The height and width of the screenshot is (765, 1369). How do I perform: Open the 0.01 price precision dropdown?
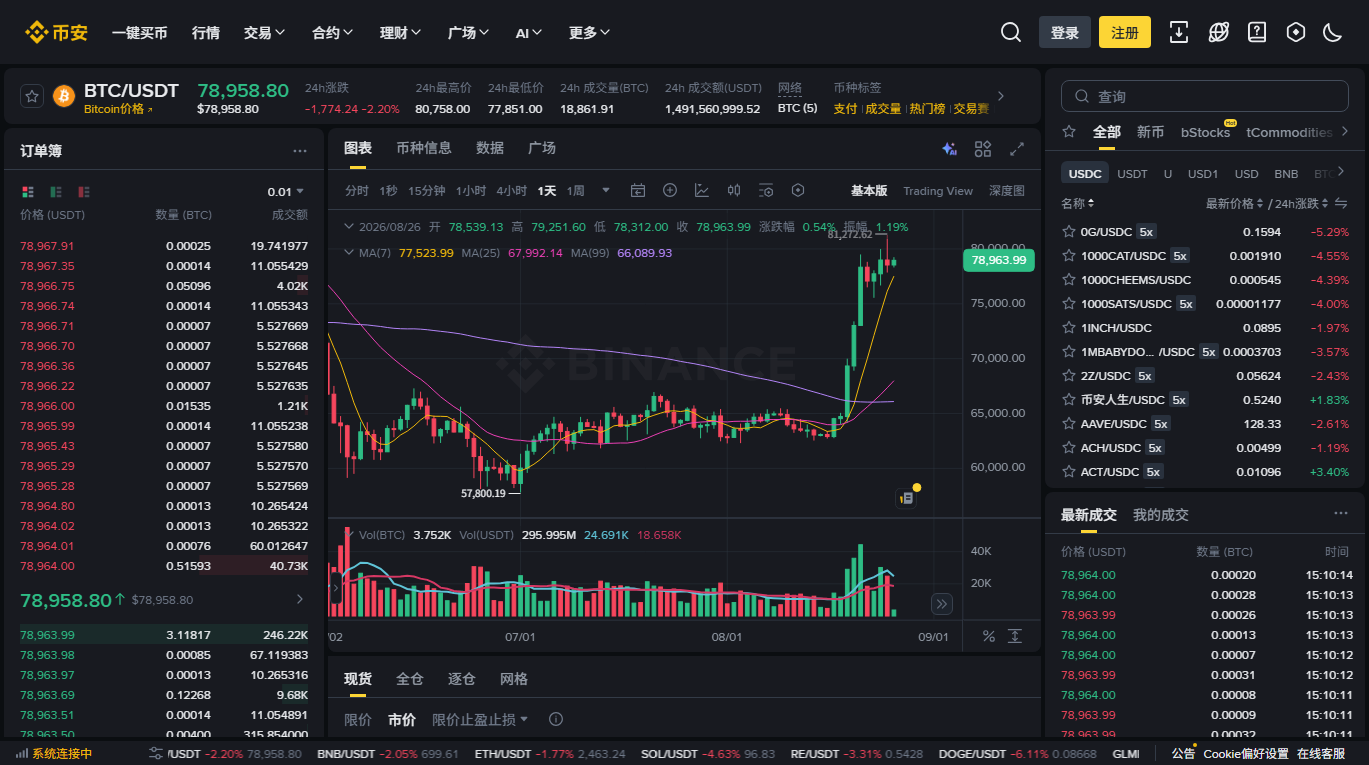tap(286, 191)
